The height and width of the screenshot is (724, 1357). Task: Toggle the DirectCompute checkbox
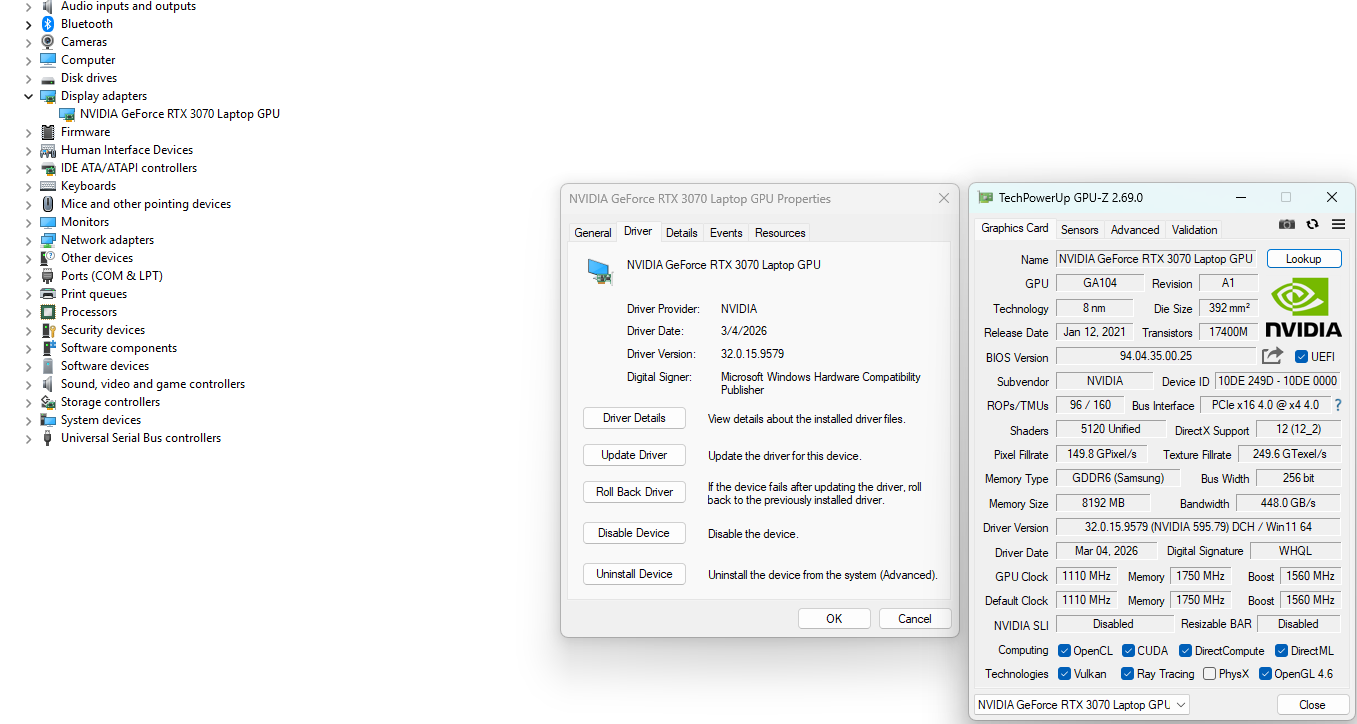coord(1186,651)
